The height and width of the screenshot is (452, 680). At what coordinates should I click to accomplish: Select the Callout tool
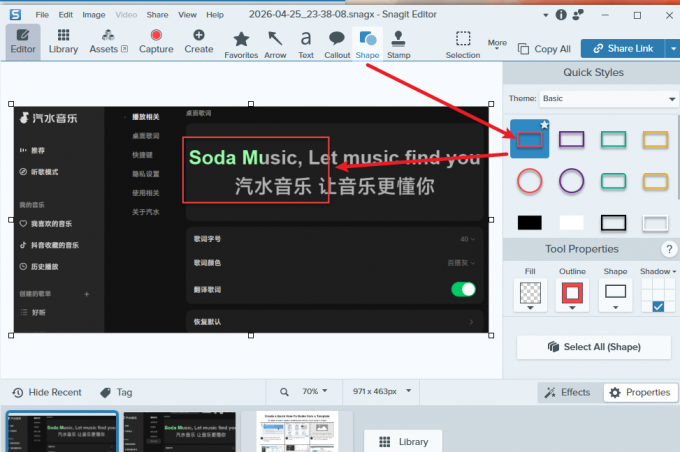(337, 44)
